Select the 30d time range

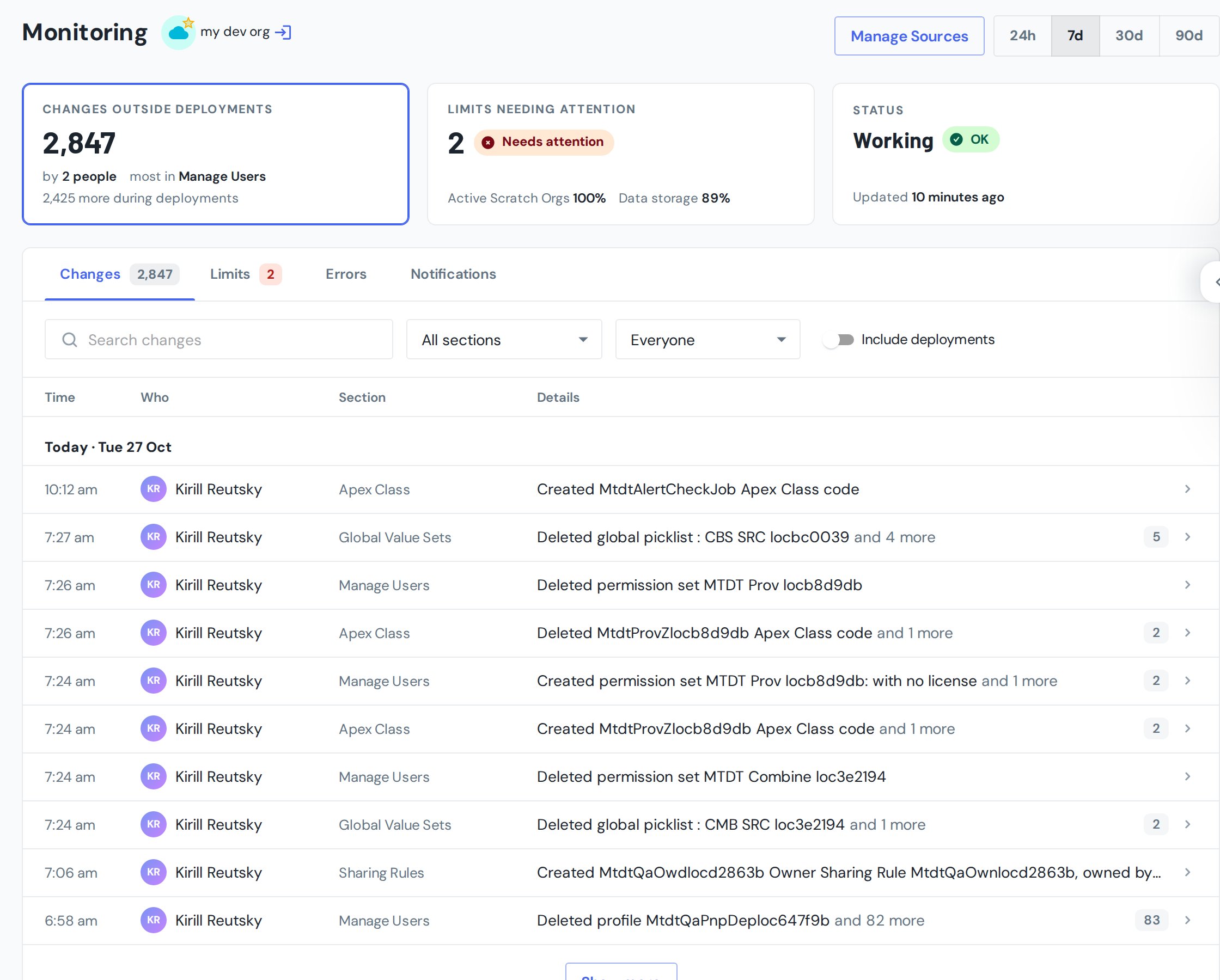pyautogui.click(x=1129, y=35)
